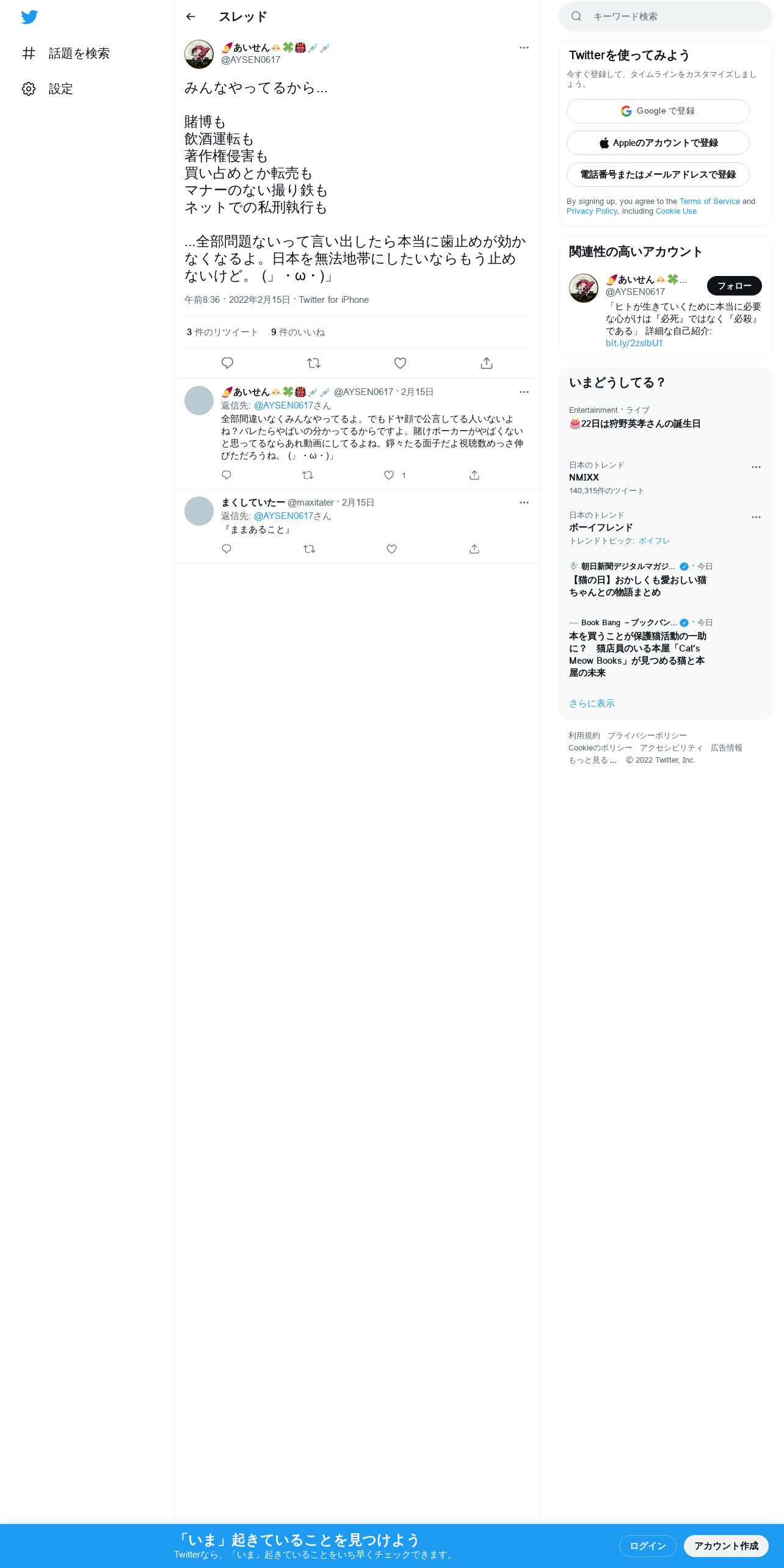Open the さらに表示 link under trends
Image resolution: width=784 pixels, height=1568 pixels.
point(592,703)
